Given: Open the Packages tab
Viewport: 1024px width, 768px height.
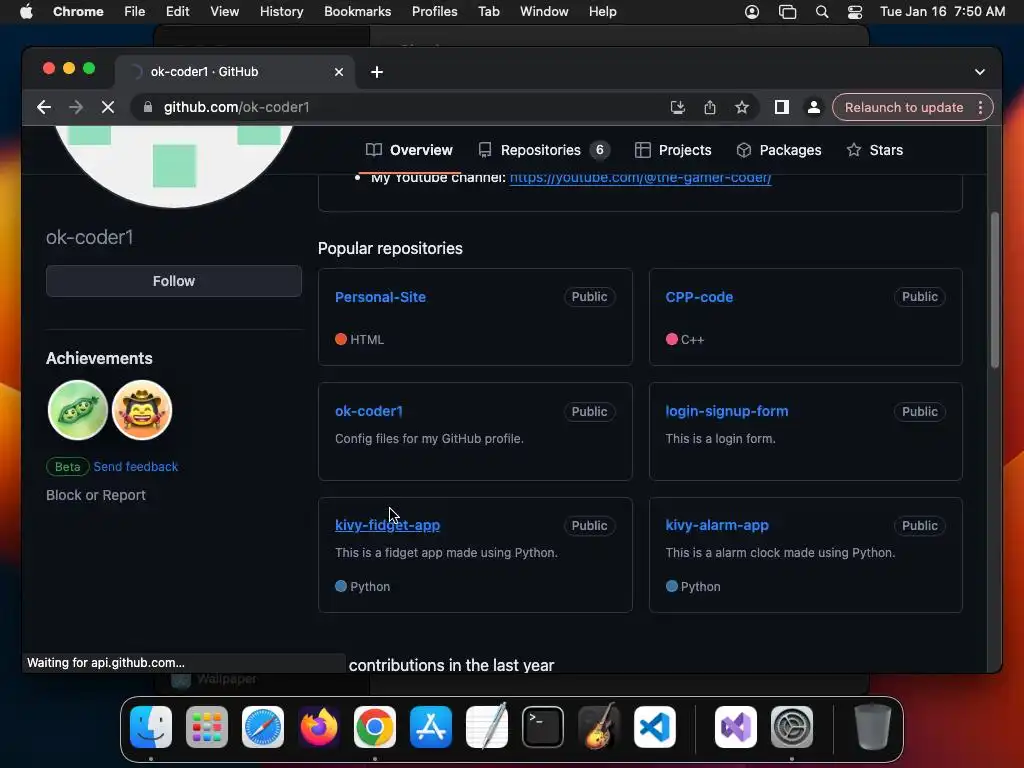Looking at the screenshot, I should (778, 150).
